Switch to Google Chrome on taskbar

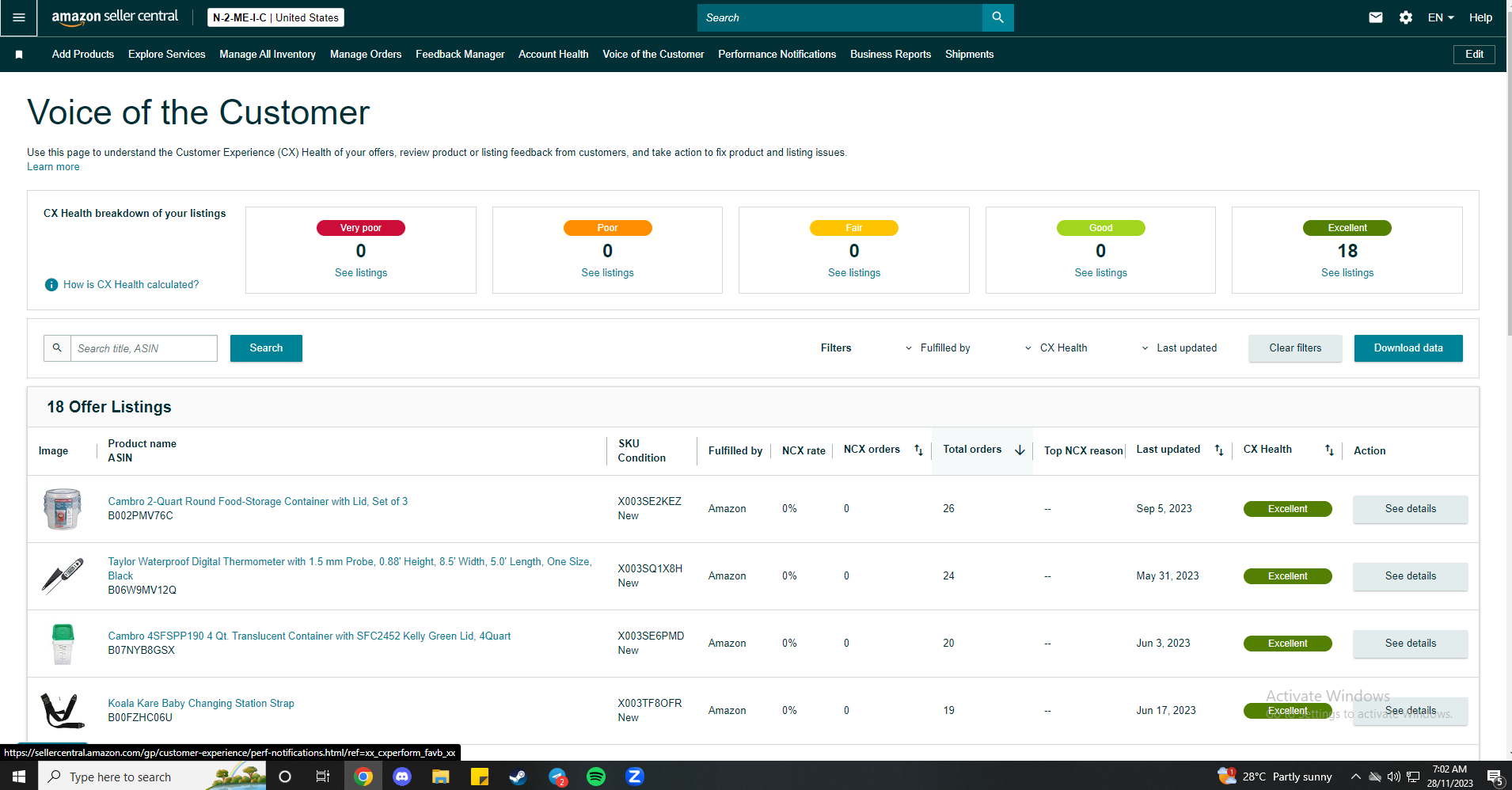tap(363, 777)
